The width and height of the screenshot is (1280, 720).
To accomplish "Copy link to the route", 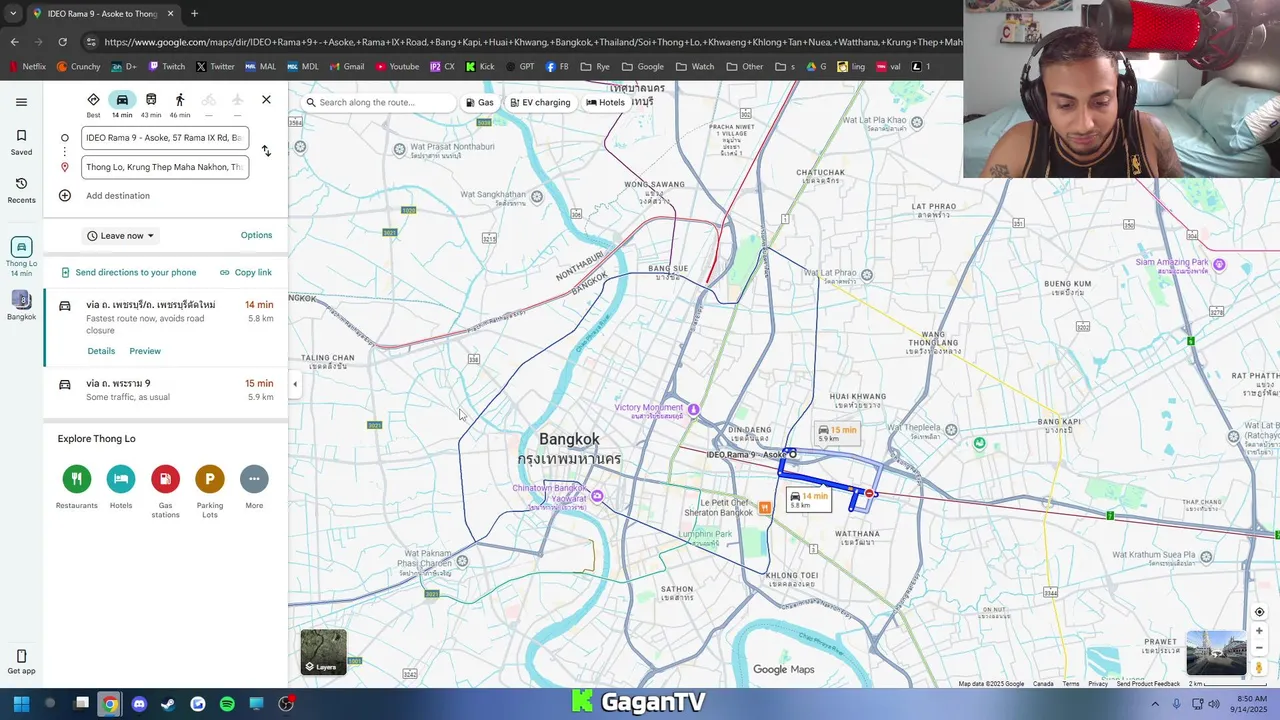I will tap(246, 272).
